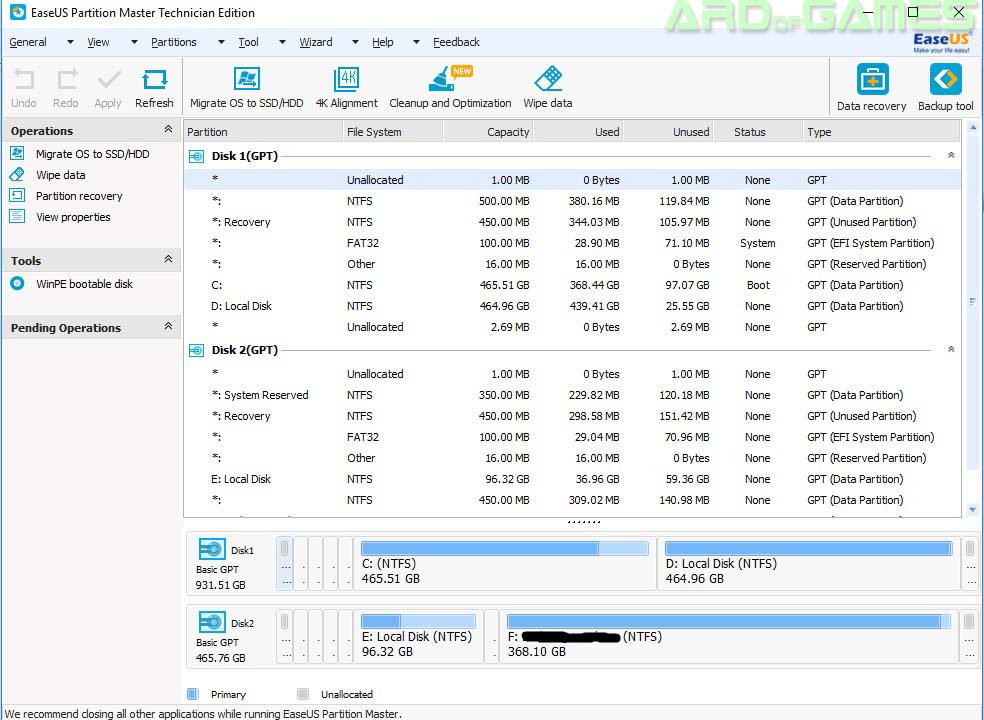Sort by the Unused column header
984x720 pixels.
coord(668,132)
